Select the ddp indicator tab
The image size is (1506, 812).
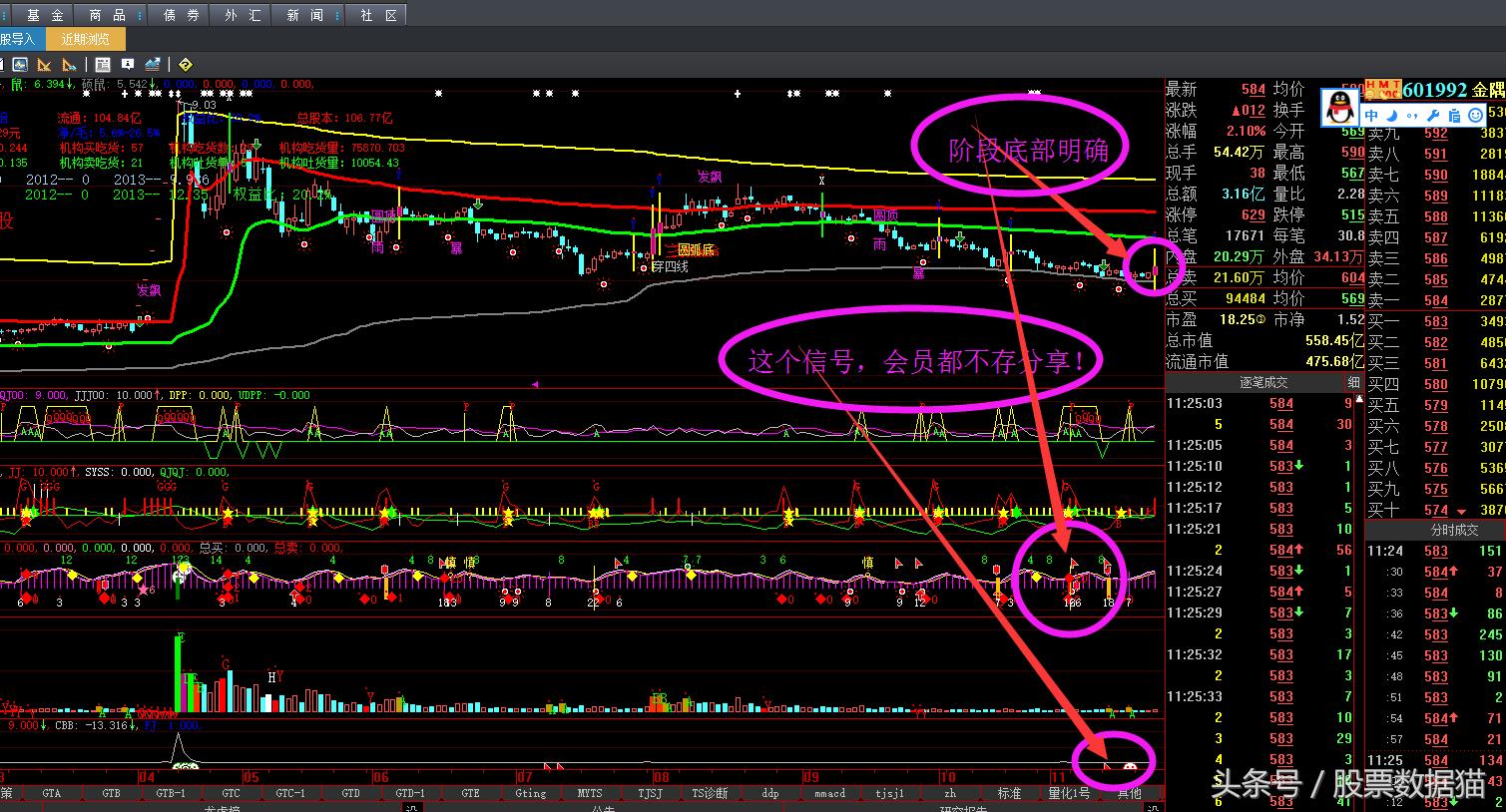pyautogui.click(x=769, y=793)
